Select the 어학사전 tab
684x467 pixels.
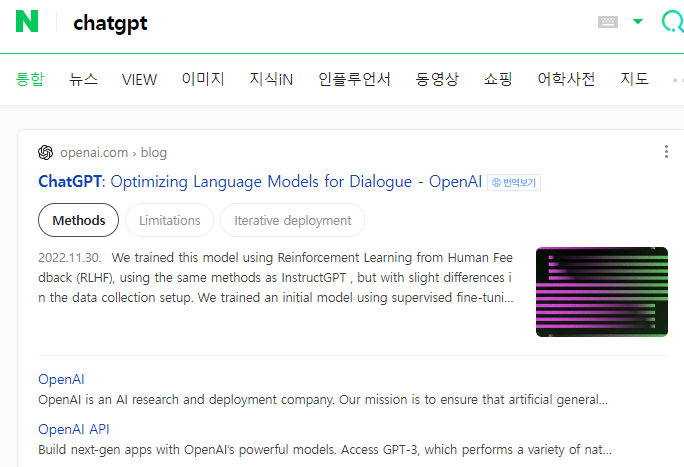click(566, 79)
